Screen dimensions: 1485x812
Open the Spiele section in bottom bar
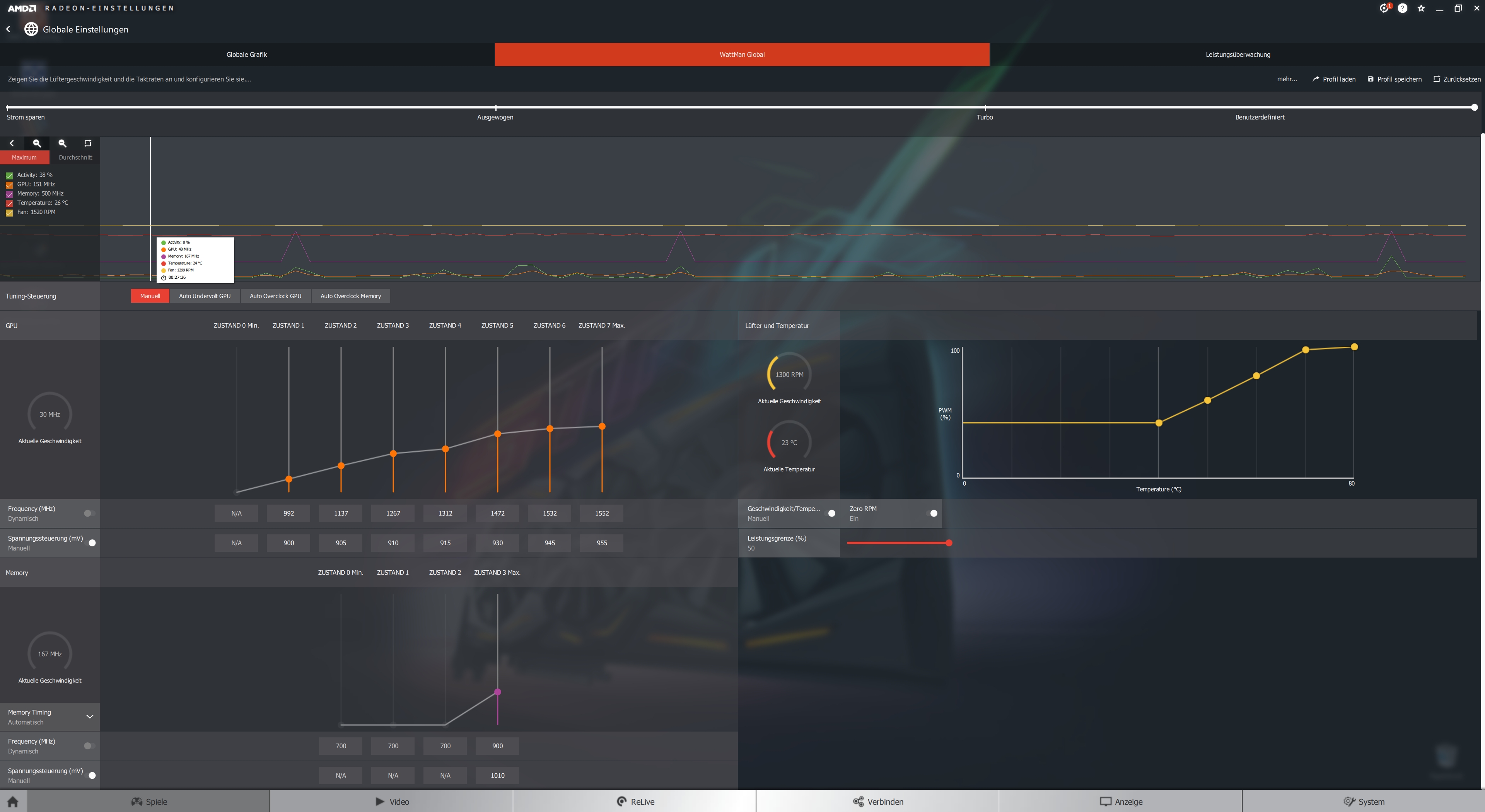point(149,802)
